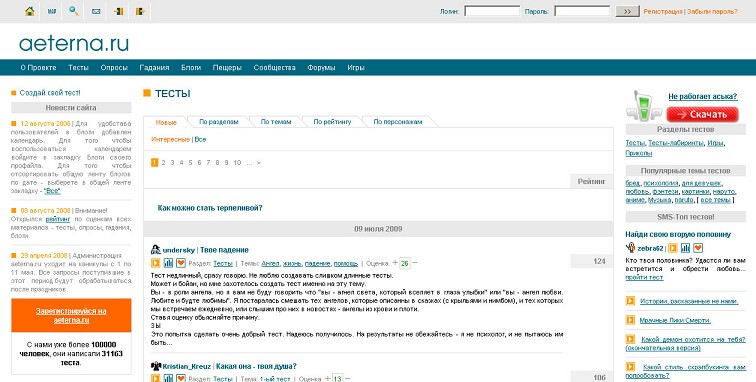
Task: Open 'Опросы' menu item
Action: 114,68
